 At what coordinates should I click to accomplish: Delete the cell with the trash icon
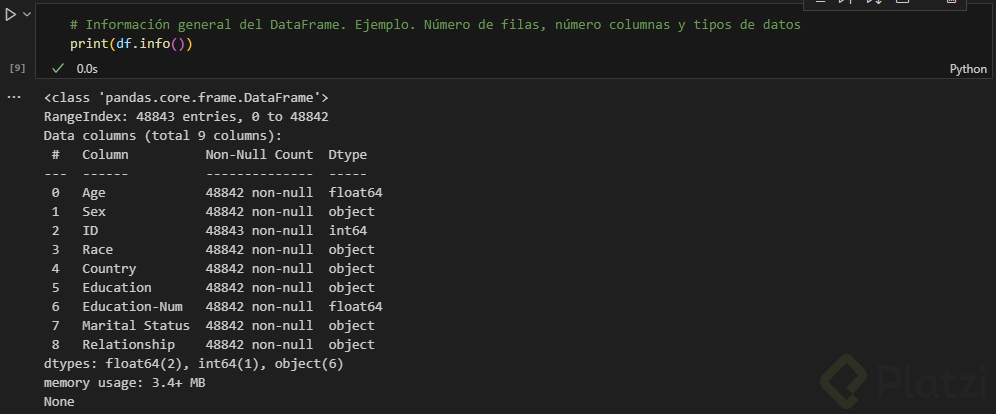(950, 2)
